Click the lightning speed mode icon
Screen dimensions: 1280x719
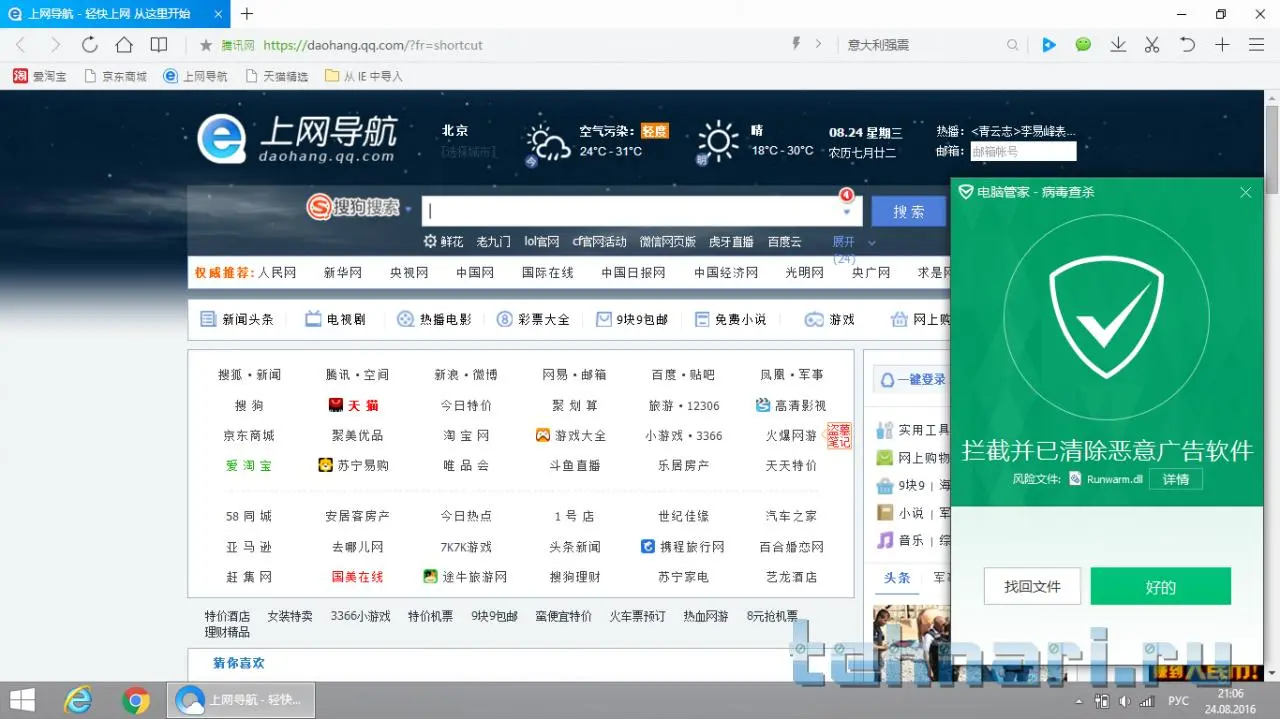click(x=797, y=44)
